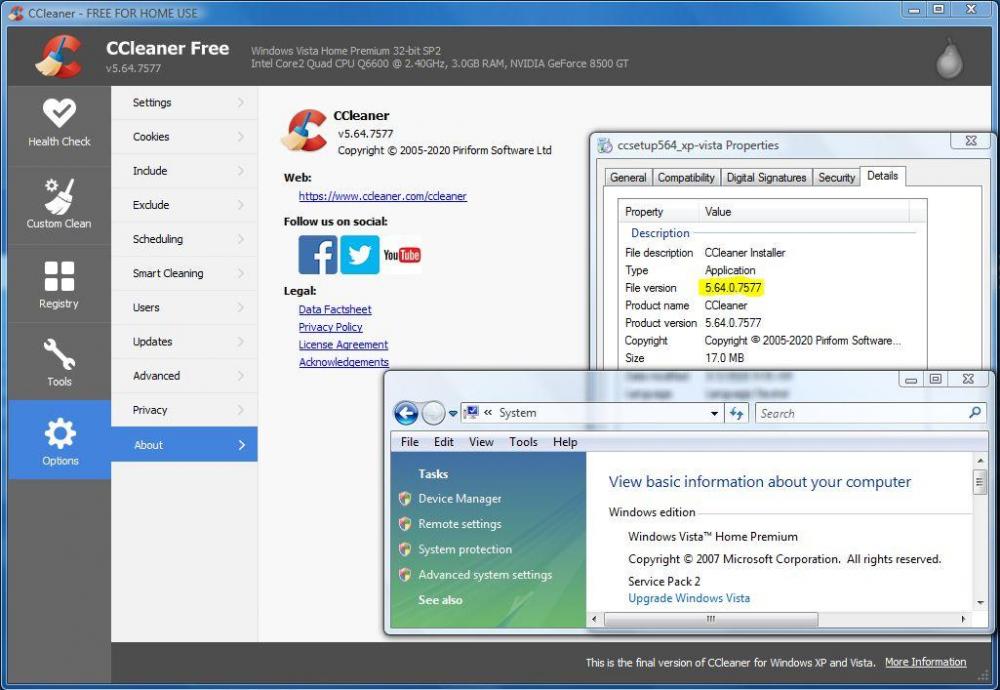
Task: Switch to the Digital Signatures tab
Action: coord(766,177)
